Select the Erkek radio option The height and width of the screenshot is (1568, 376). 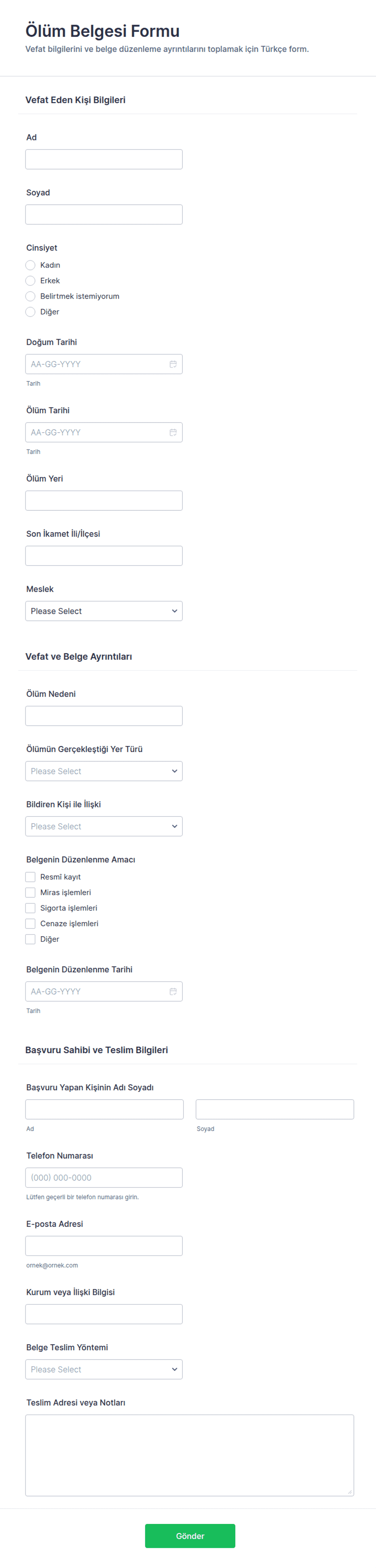[30, 280]
